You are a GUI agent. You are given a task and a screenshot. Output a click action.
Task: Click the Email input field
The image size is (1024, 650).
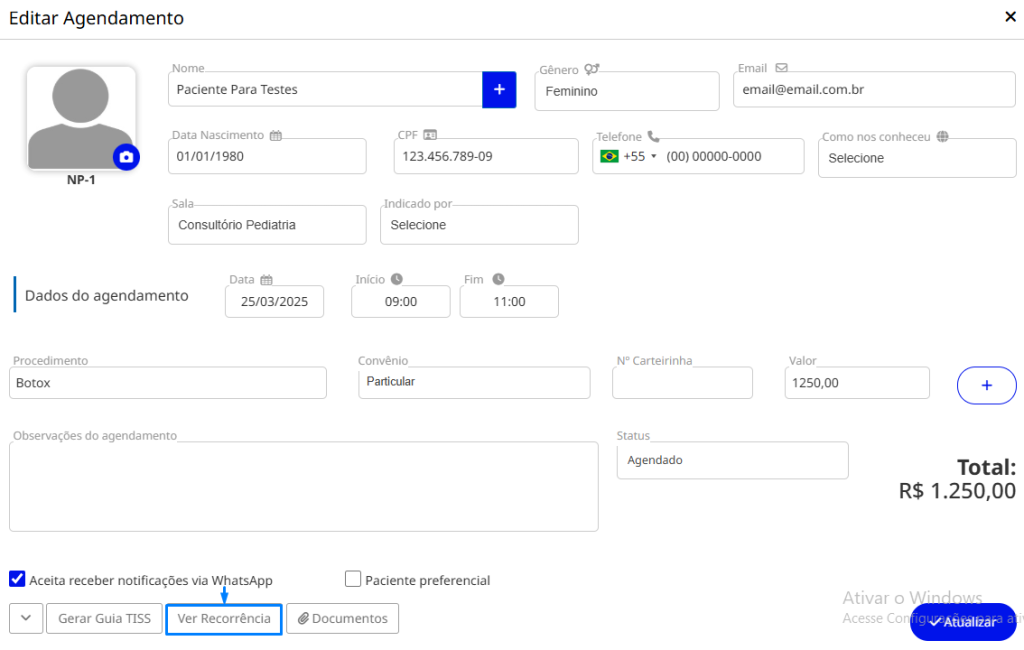874,89
